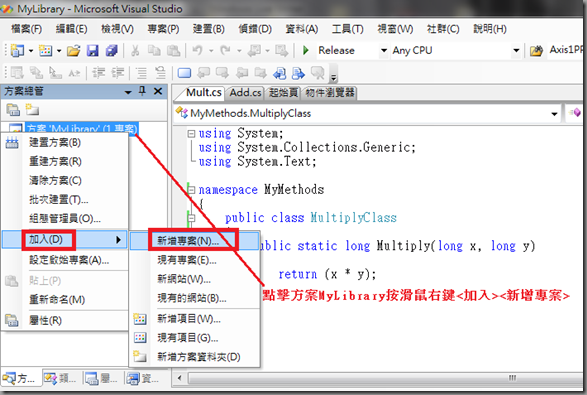Viewport: 587px width, 395px height.
Task: Close the 方案總管 panel
Action: [158, 91]
